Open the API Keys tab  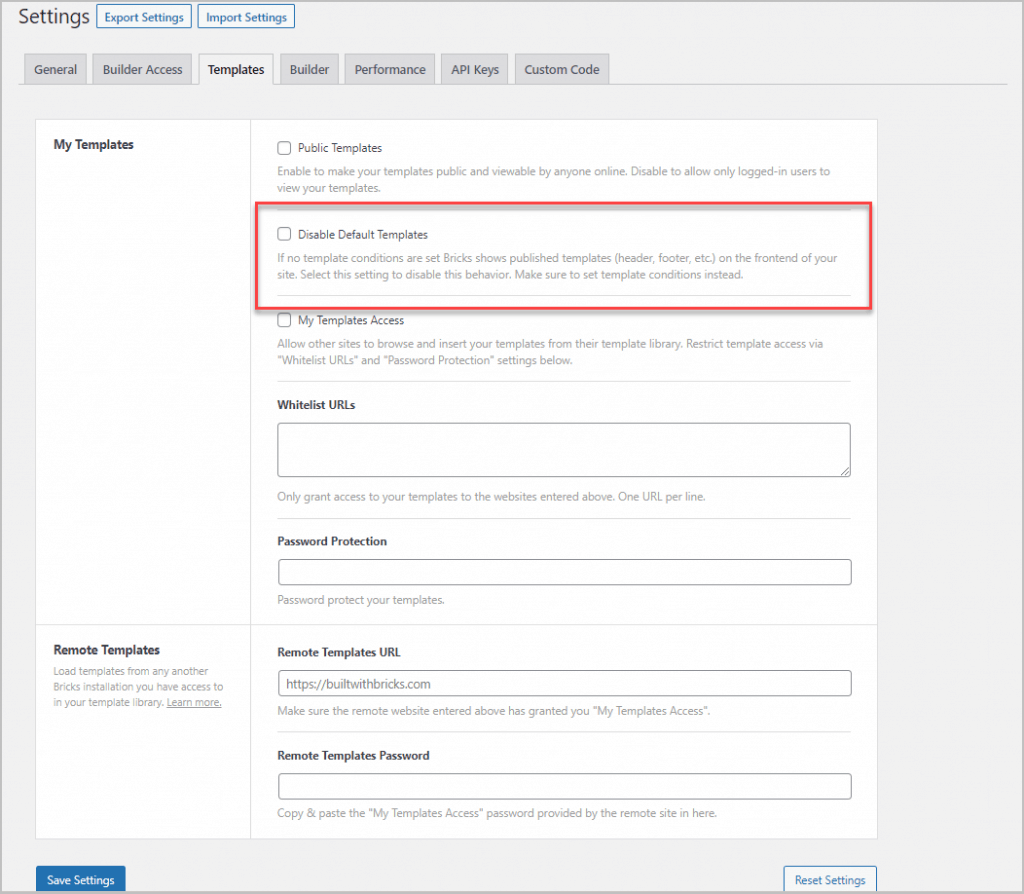pyautogui.click(x=475, y=69)
